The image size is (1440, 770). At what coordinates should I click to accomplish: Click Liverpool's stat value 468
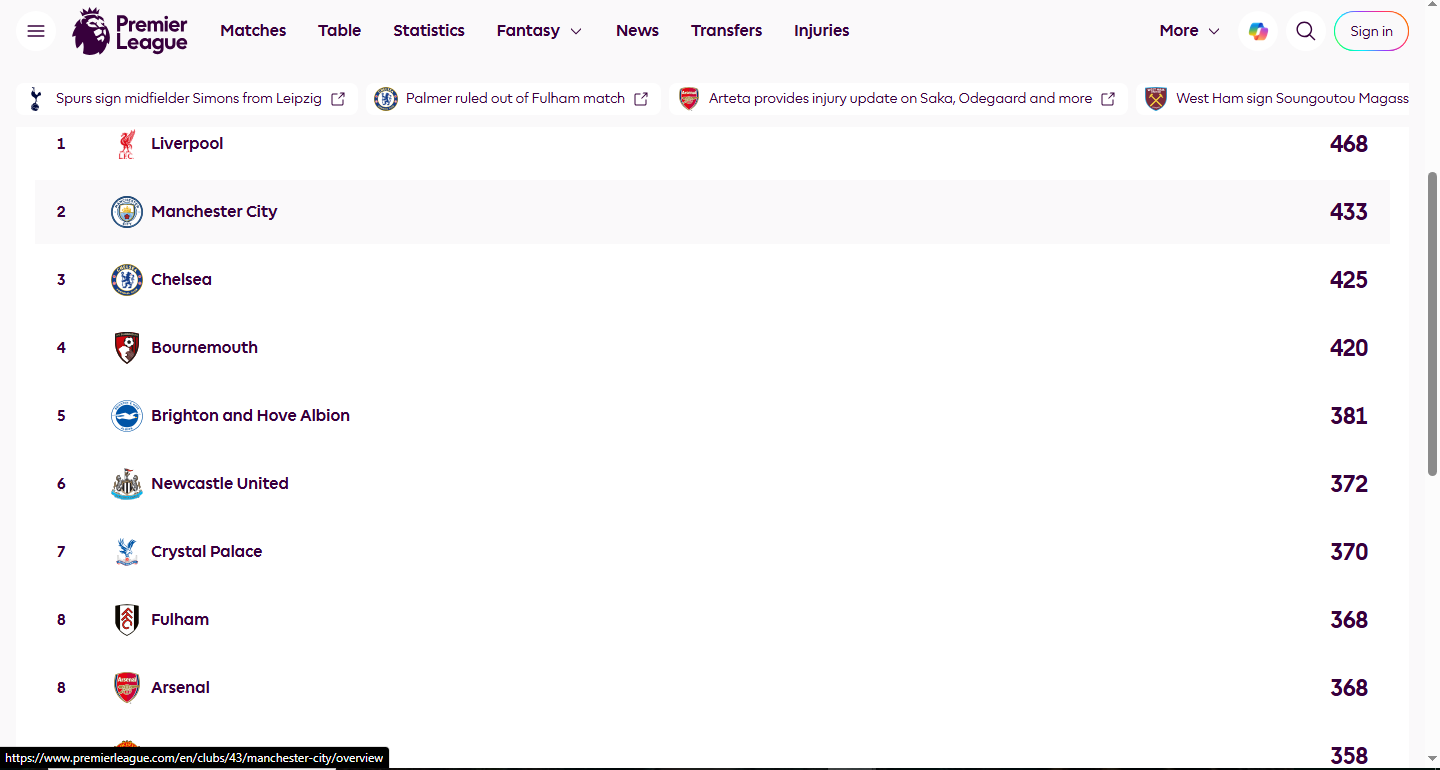[x=1348, y=144]
